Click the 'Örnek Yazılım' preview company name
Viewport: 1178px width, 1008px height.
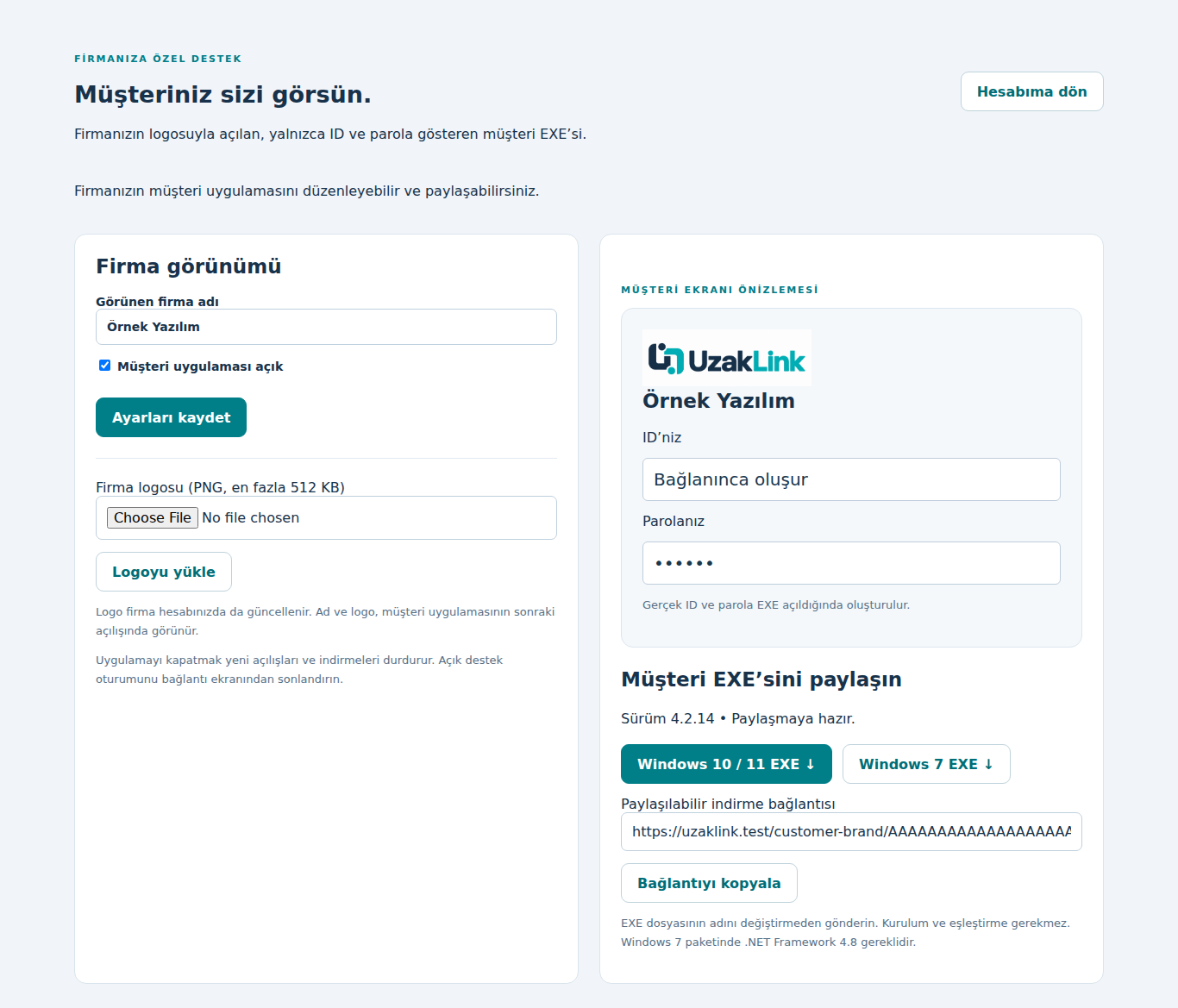point(718,401)
